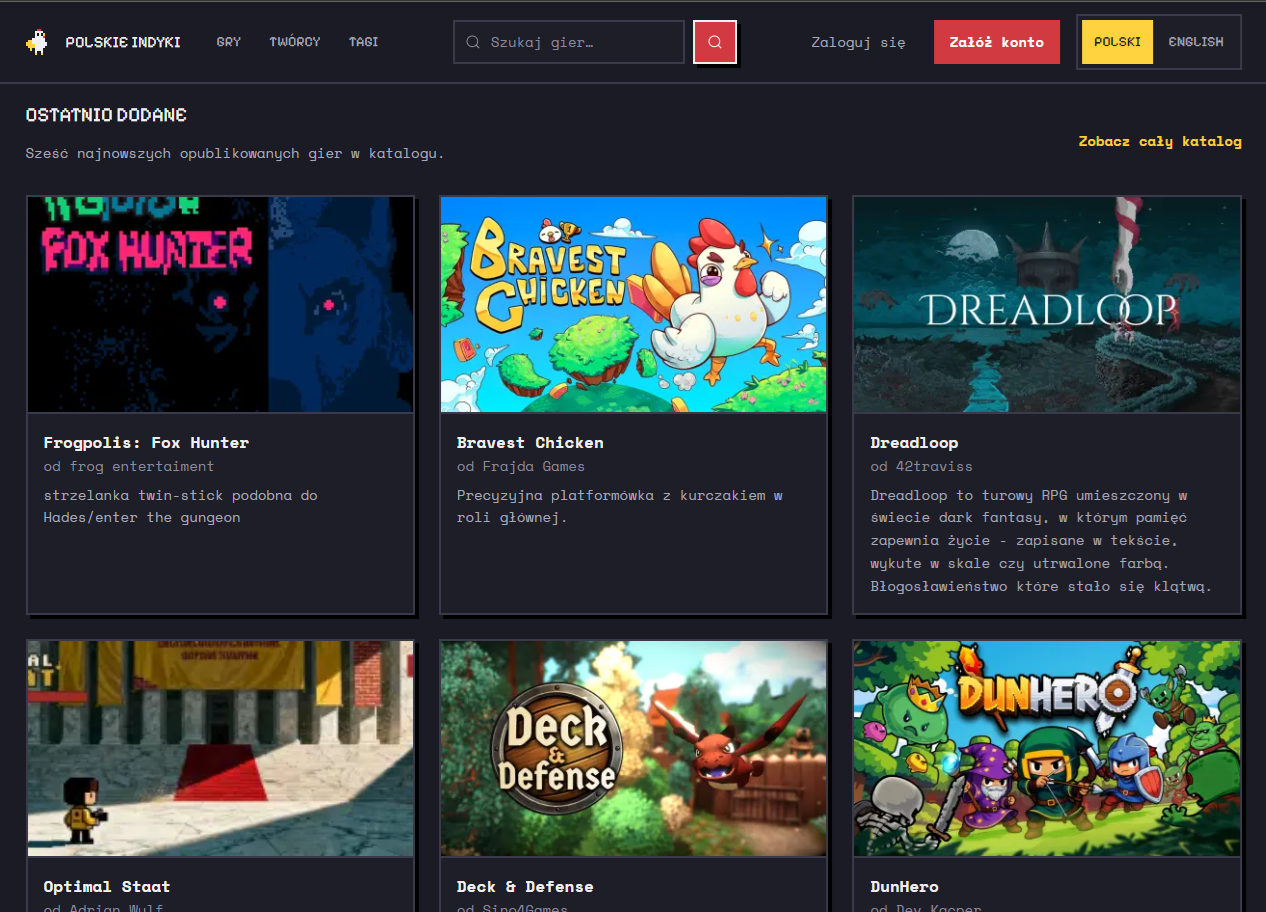Open the Bravest Chicken cover image

[x=634, y=304]
